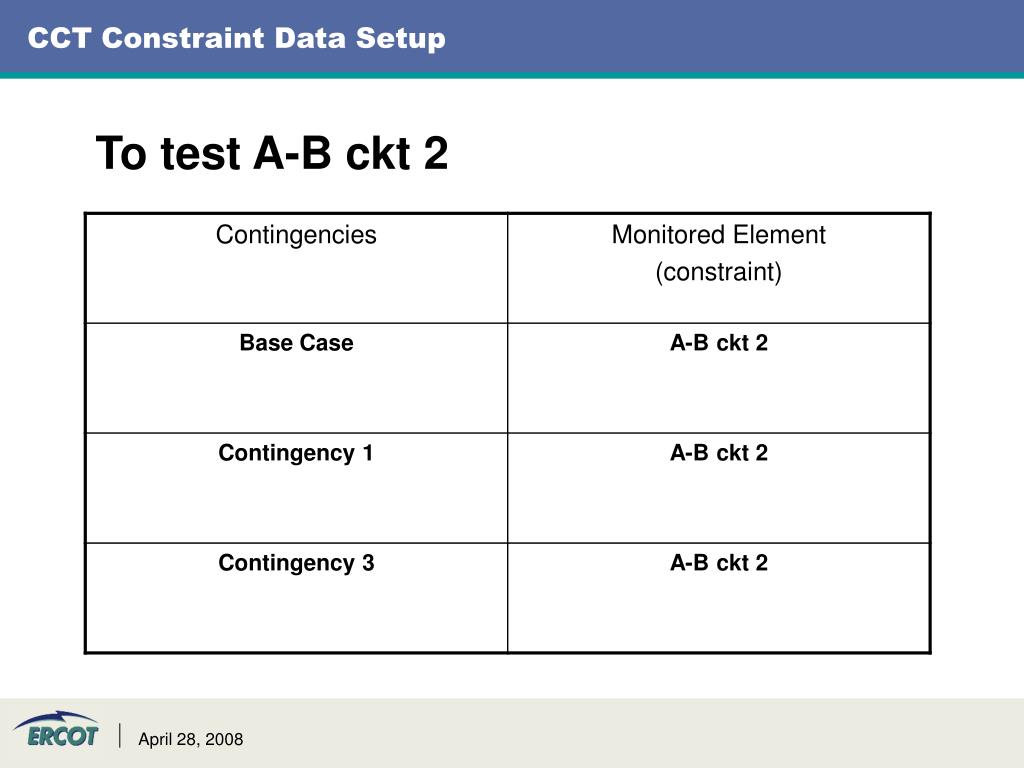This screenshot has height=768, width=1024.
Task: Click the teal stripe under the header
Action: pyautogui.click(x=512, y=75)
